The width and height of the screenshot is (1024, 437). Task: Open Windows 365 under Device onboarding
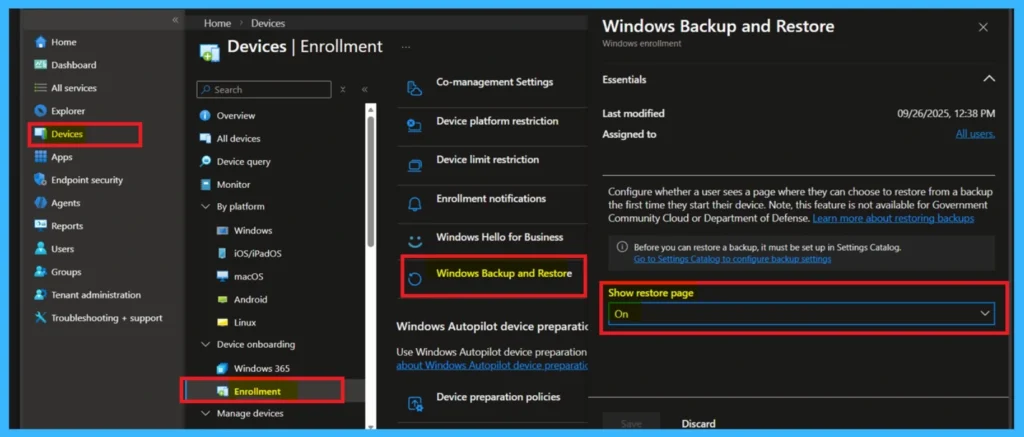[262, 368]
